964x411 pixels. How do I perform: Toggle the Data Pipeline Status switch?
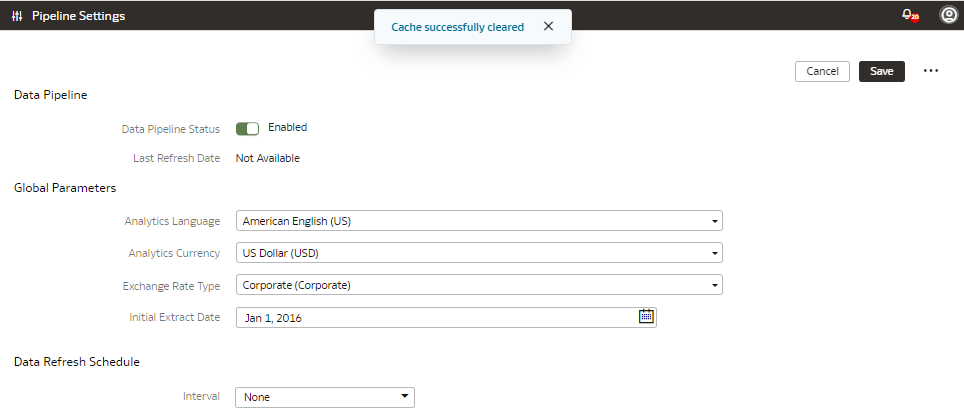247,128
